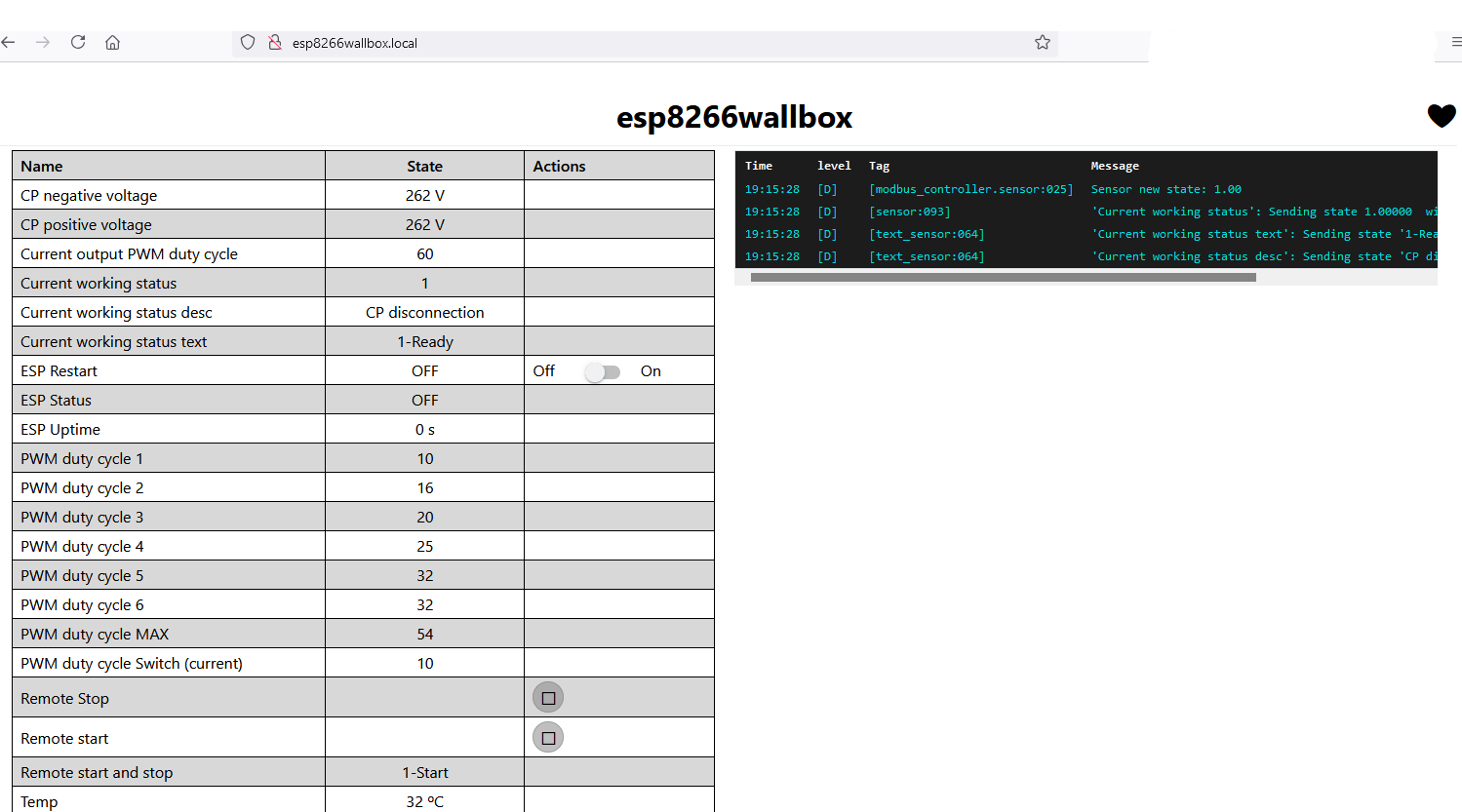The width and height of the screenshot is (1462, 812).
Task: Click the 0 s uptime value
Action: tap(424, 429)
